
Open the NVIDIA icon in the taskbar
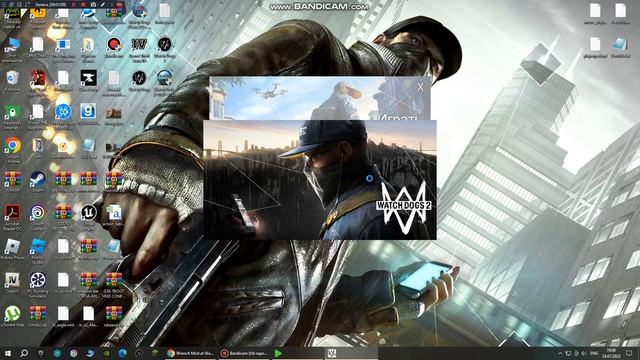(x=106, y=353)
